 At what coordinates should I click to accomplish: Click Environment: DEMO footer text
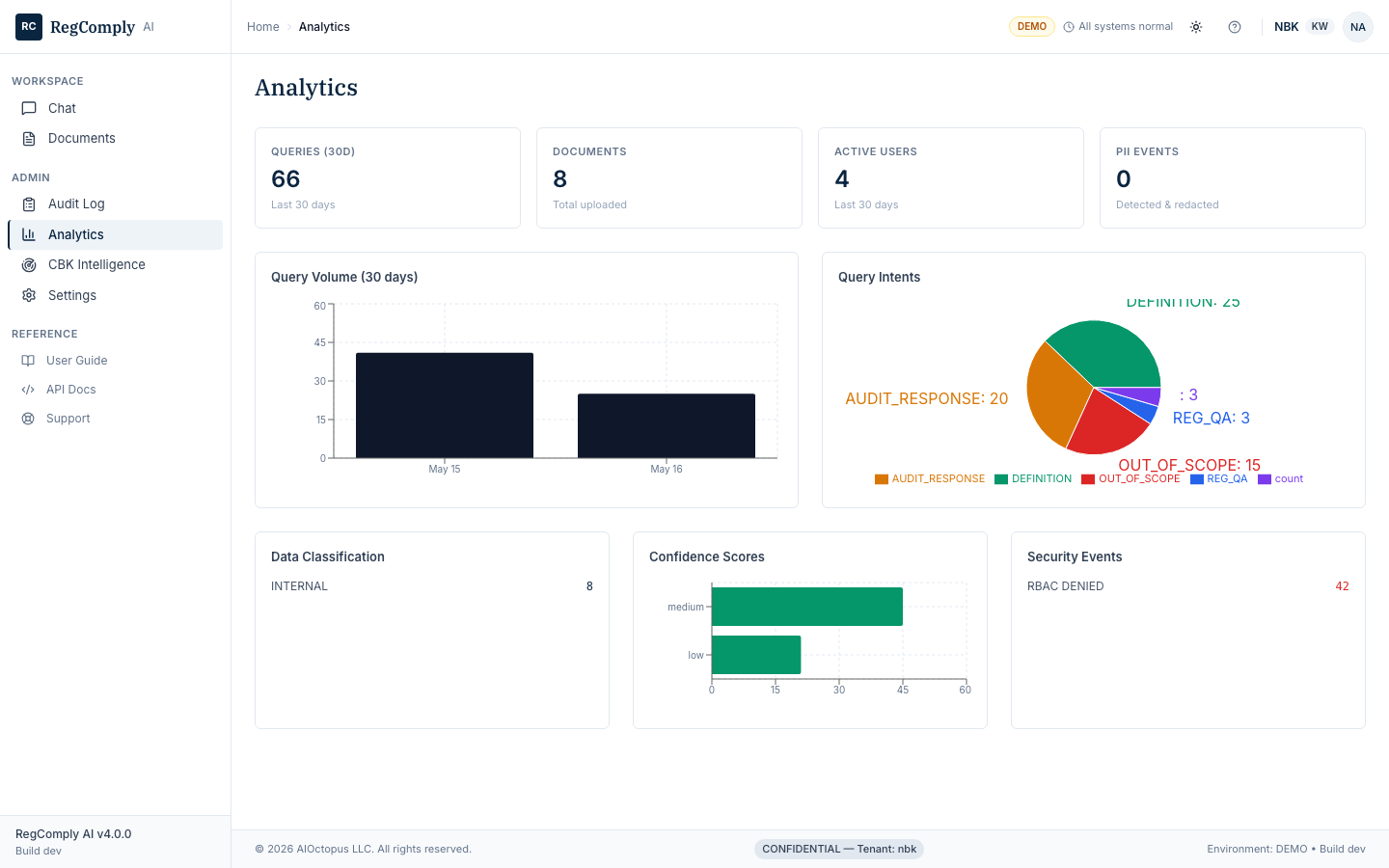pos(1257,850)
